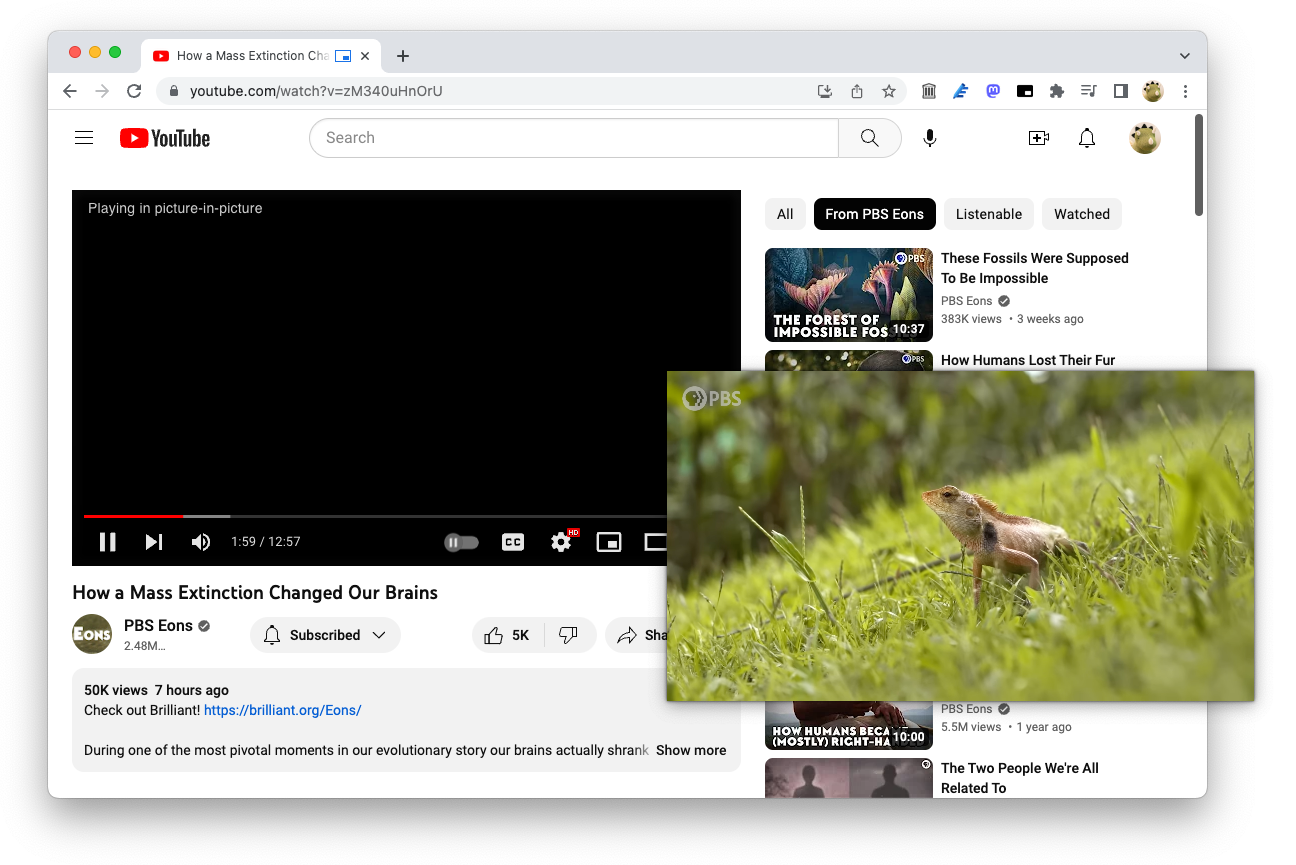Open the Subscribed notification dropdown
The image size is (1296, 865).
[325, 635]
